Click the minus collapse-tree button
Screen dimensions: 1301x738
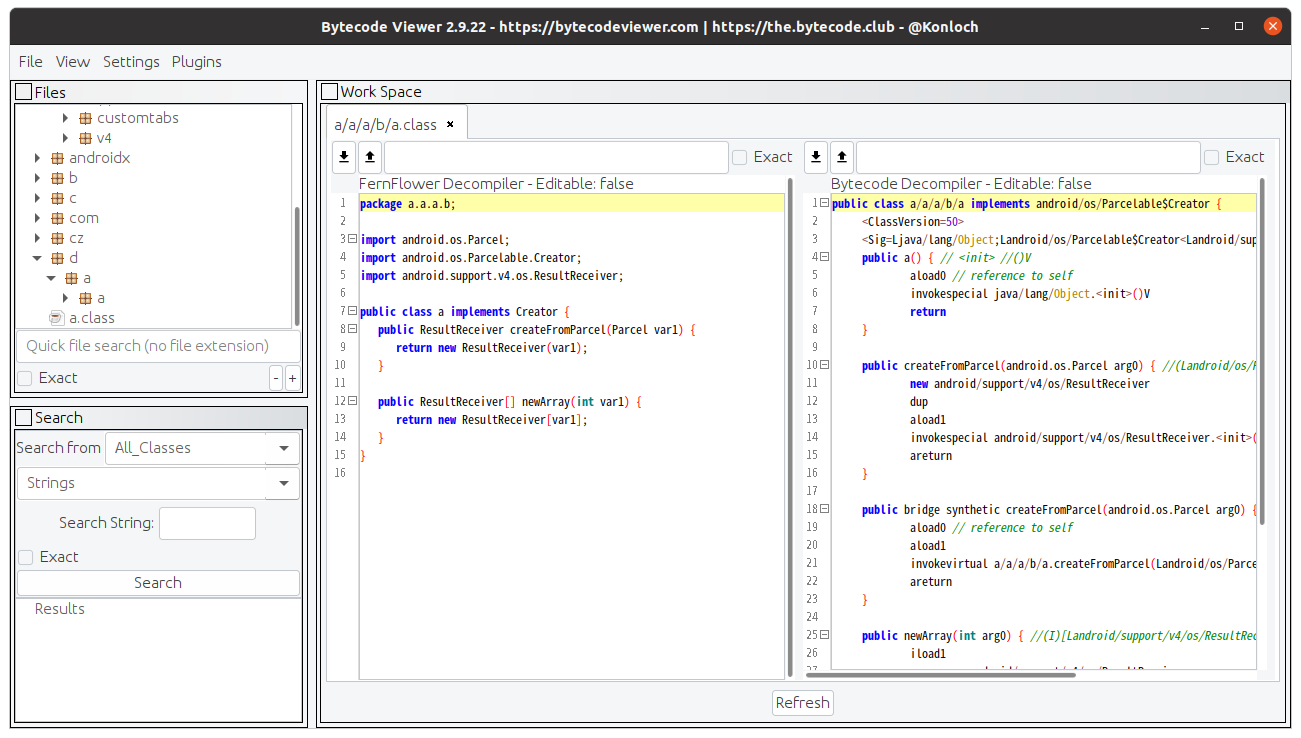pyautogui.click(x=276, y=378)
